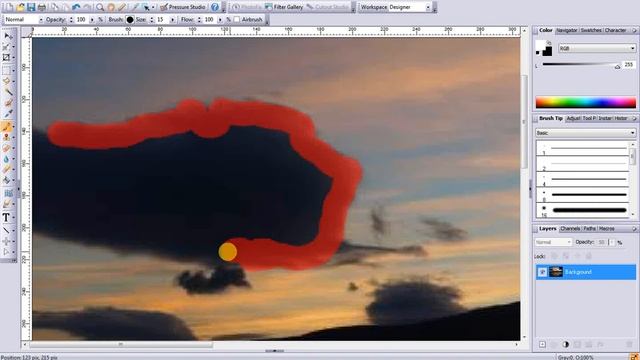Switch to the Channels tab
640x360 pixels.
(x=570, y=229)
